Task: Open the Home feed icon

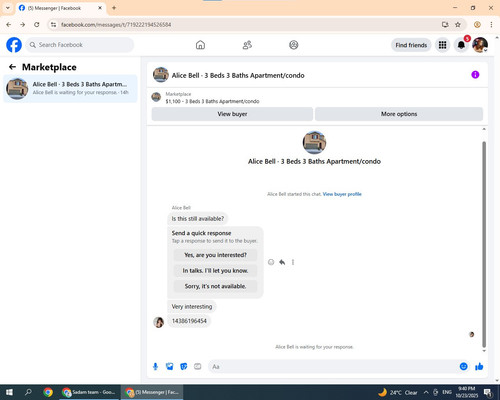Action: (x=200, y=45)
